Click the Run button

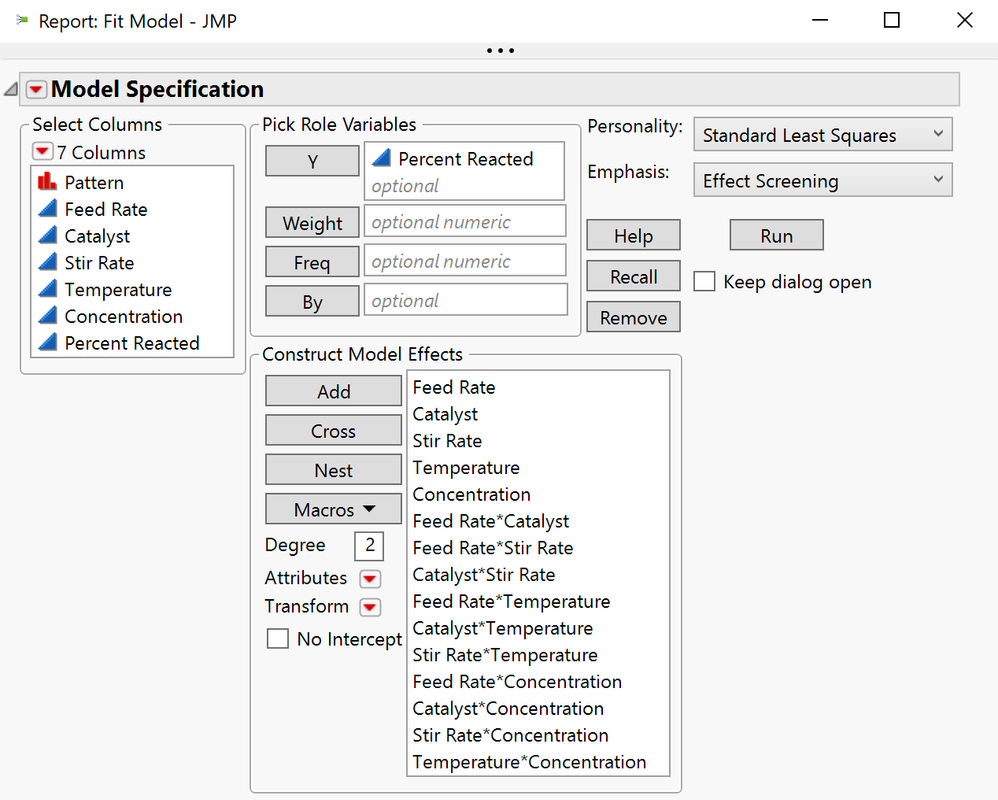coord(776,234)
